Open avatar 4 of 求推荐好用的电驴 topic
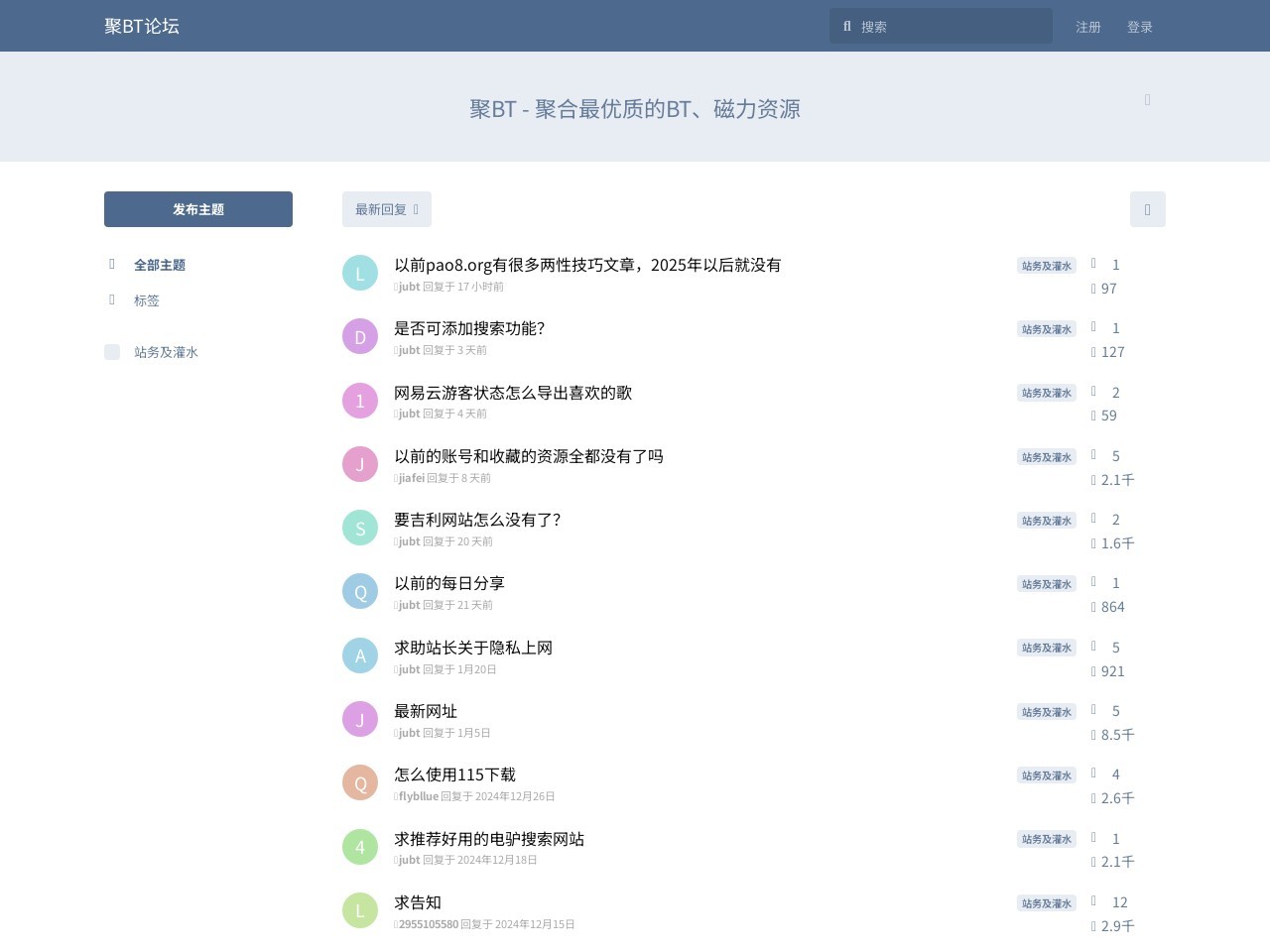Image resolution: width=1270 pixels, height=952 pixels. (360, 847)
